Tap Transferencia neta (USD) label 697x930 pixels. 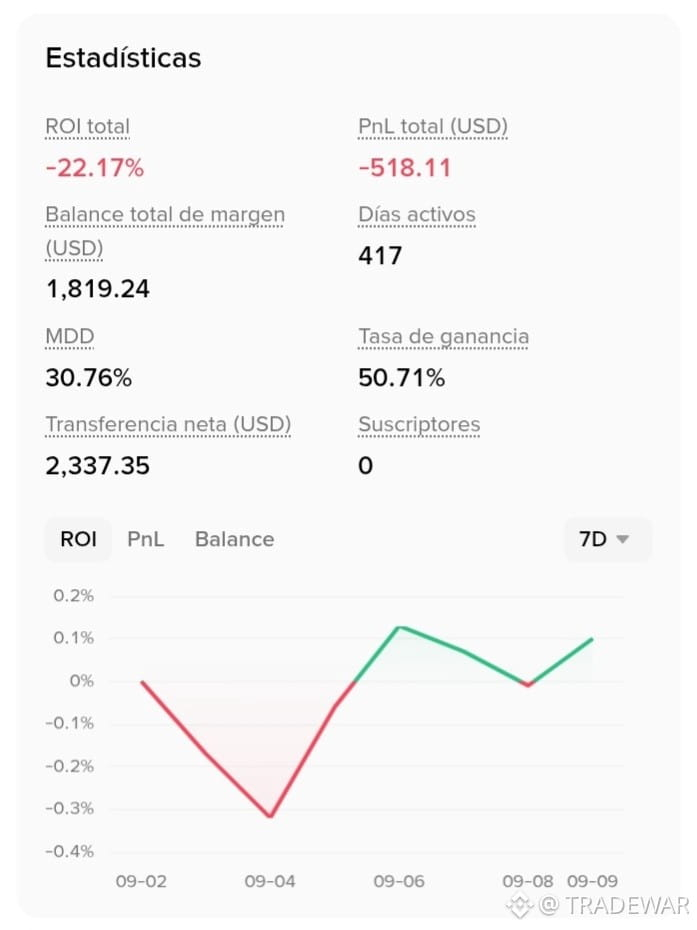coord(168,424)
